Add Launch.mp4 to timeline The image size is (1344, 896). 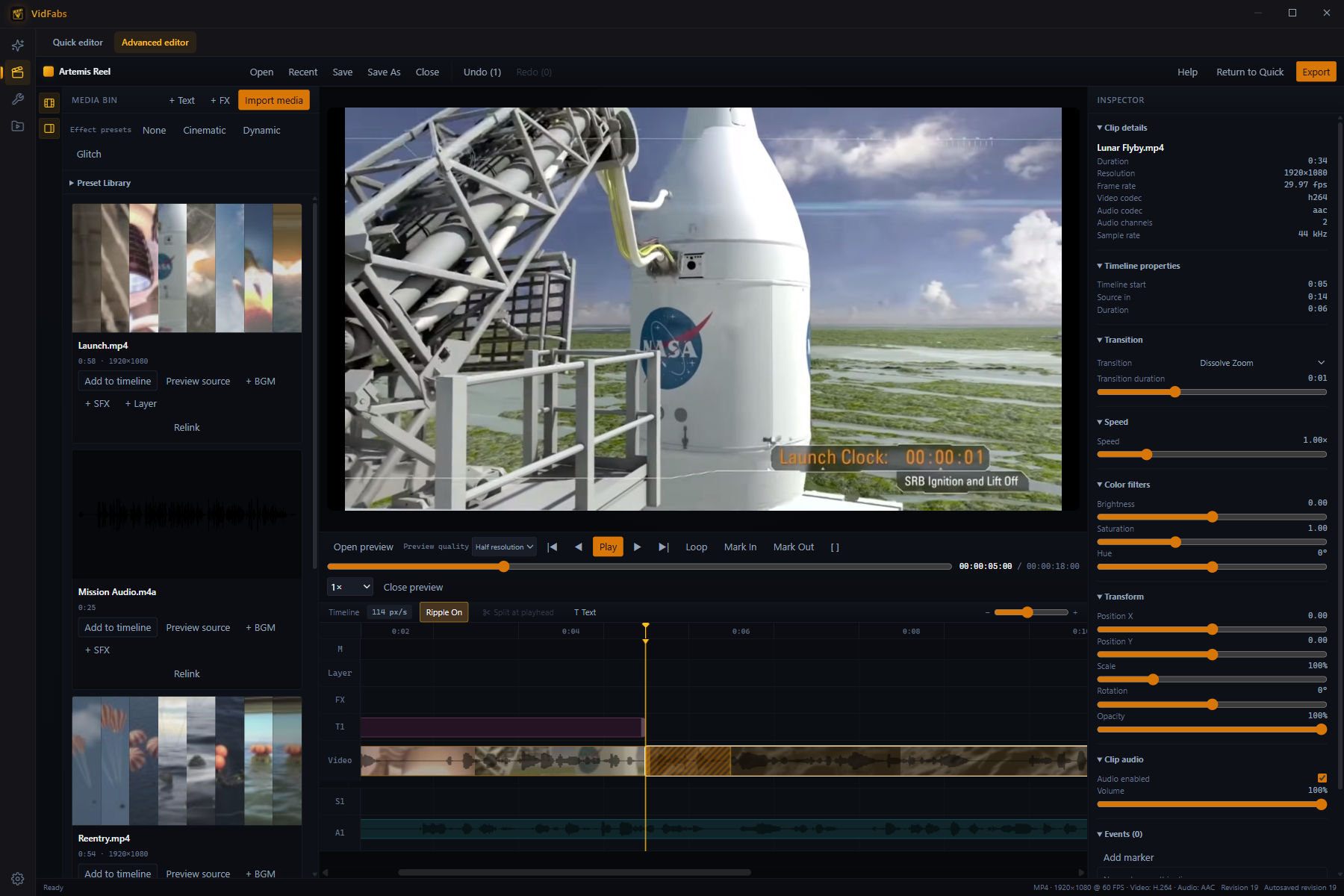[x=118, y=381]
